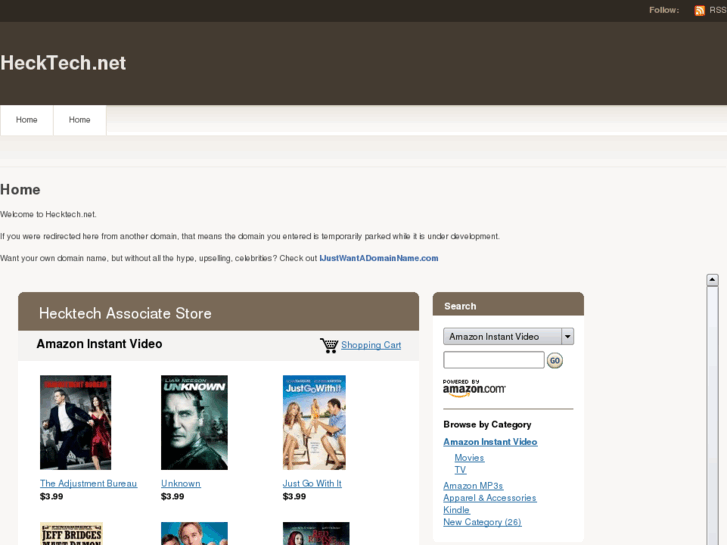Click the $3.99 price under Just Go With It
The image size is (727, 545).
pyautogui.click(x=294, y=497)
